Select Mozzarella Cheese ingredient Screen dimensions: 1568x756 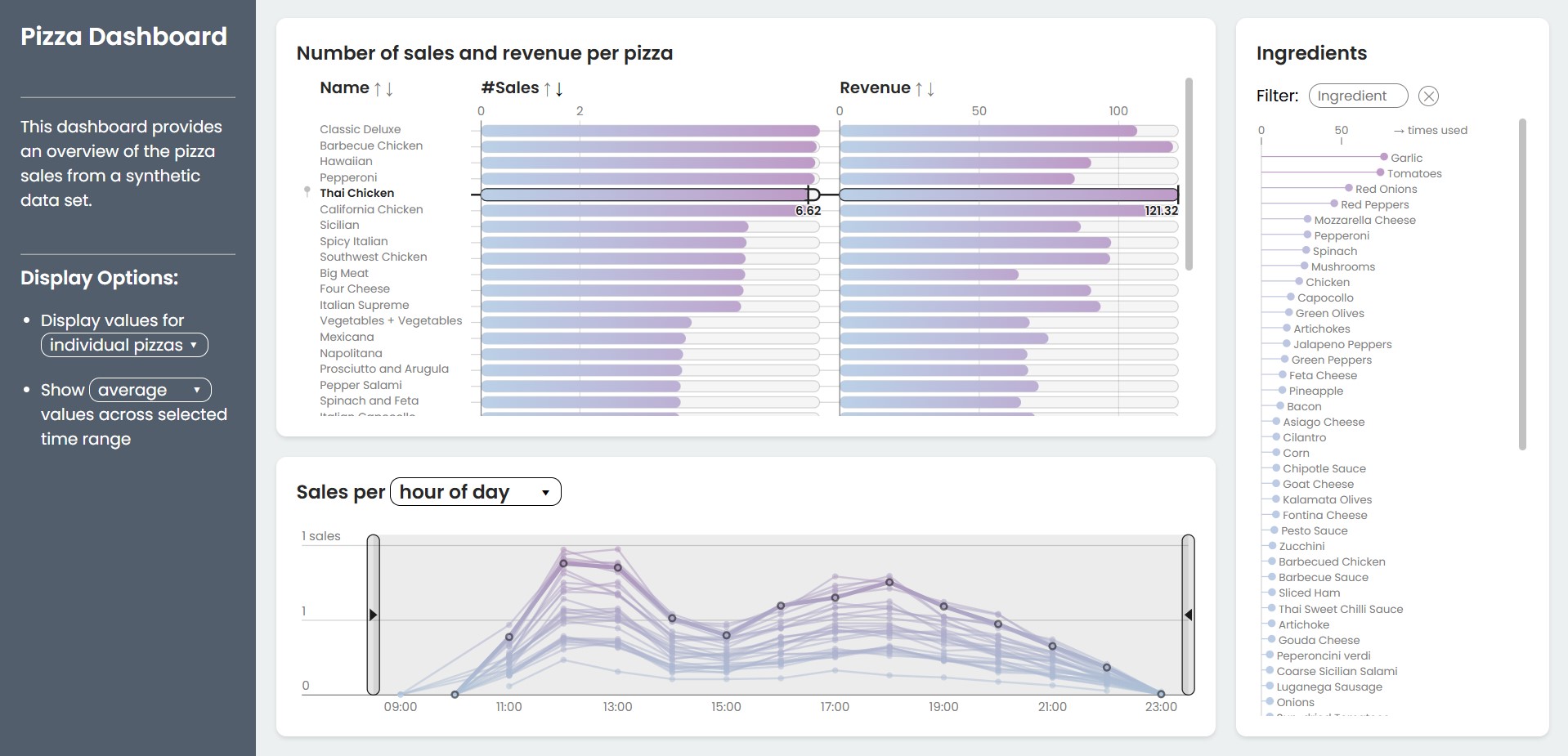[1364, 220]
